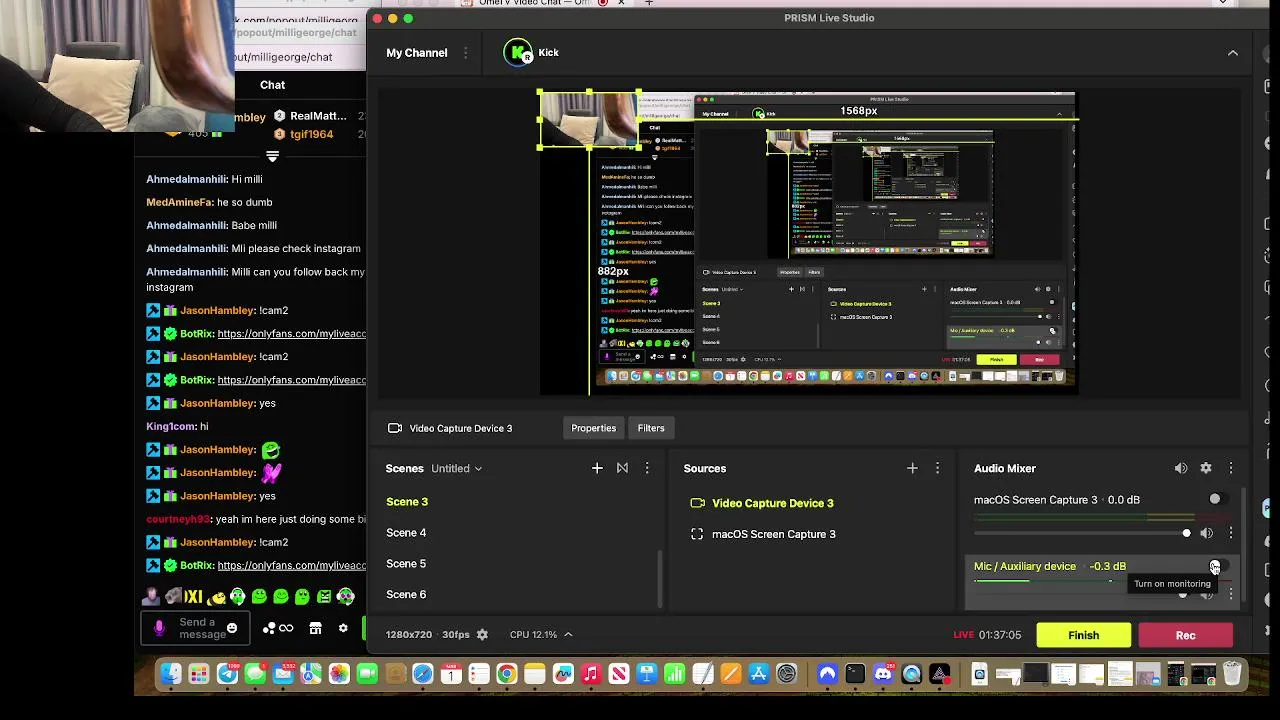Image resolution: width=1280 pixels, height=720 pixels.
Task: Click the Mic / Auxiliary device label
Action: (1025, 566)
